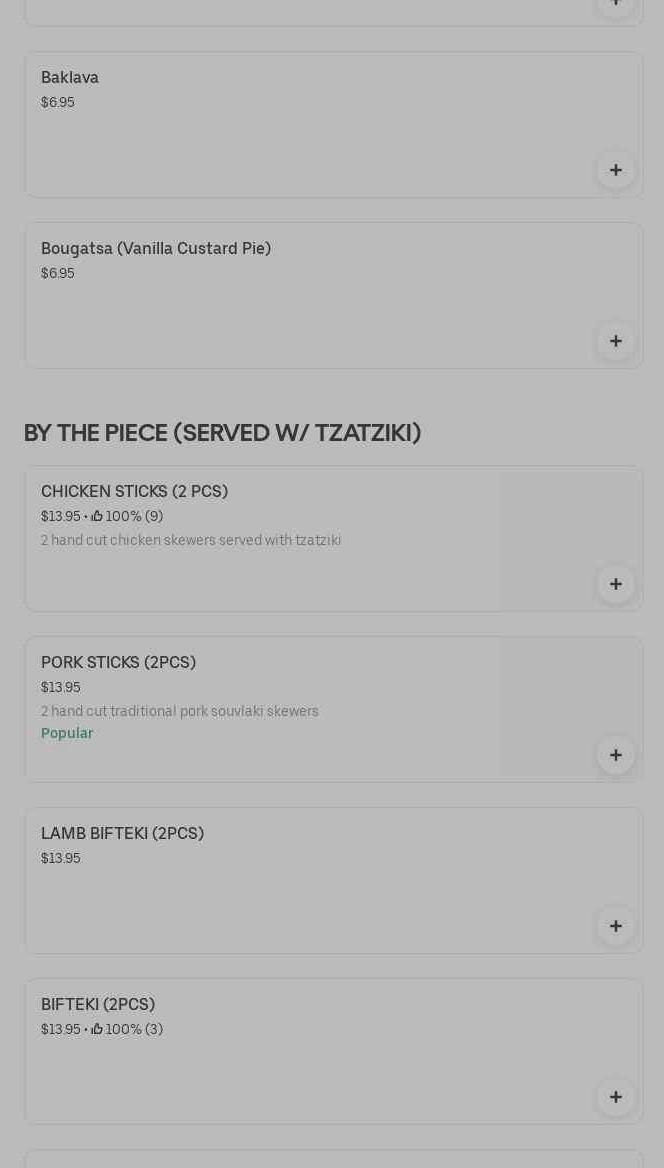Open the BIFTEKI (2PCS) item title
This screenshot has width=664, height=1168.
tap(98, 1005)
